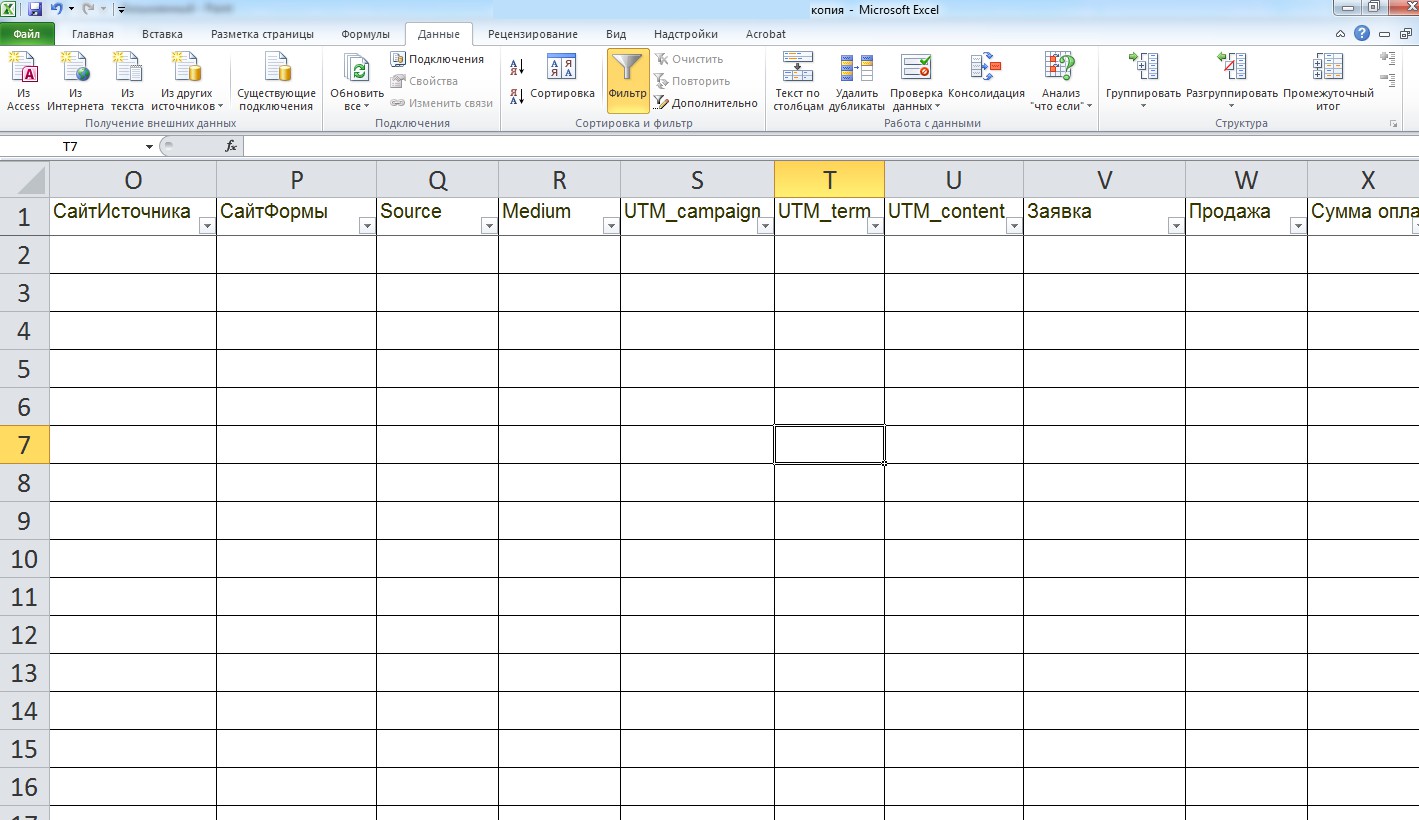Import data From Text (Из текста)
Viewport: 1419px width, 820px height.
[127, 82]
